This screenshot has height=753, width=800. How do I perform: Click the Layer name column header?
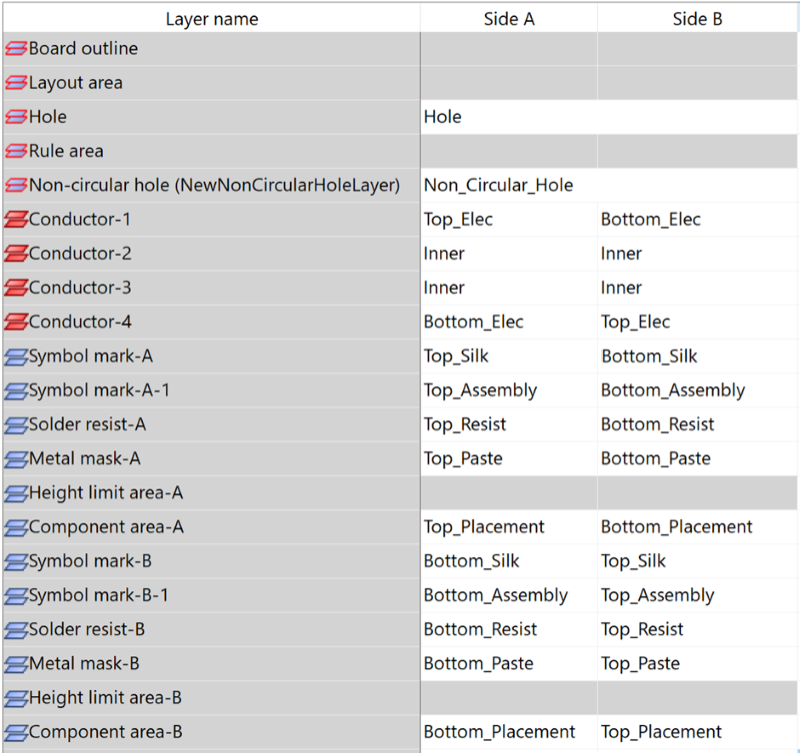pyautogui.click(x=212, y=19)
